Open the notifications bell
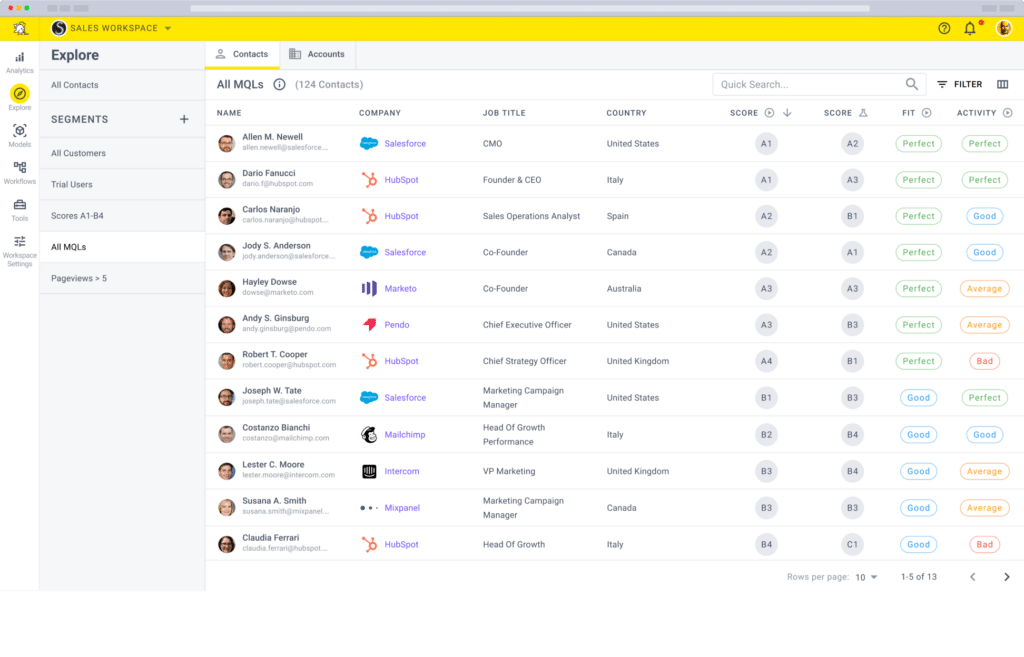The height and width of the screenshot is (657, 1024). pyautogui.click(x=970, y=28)
